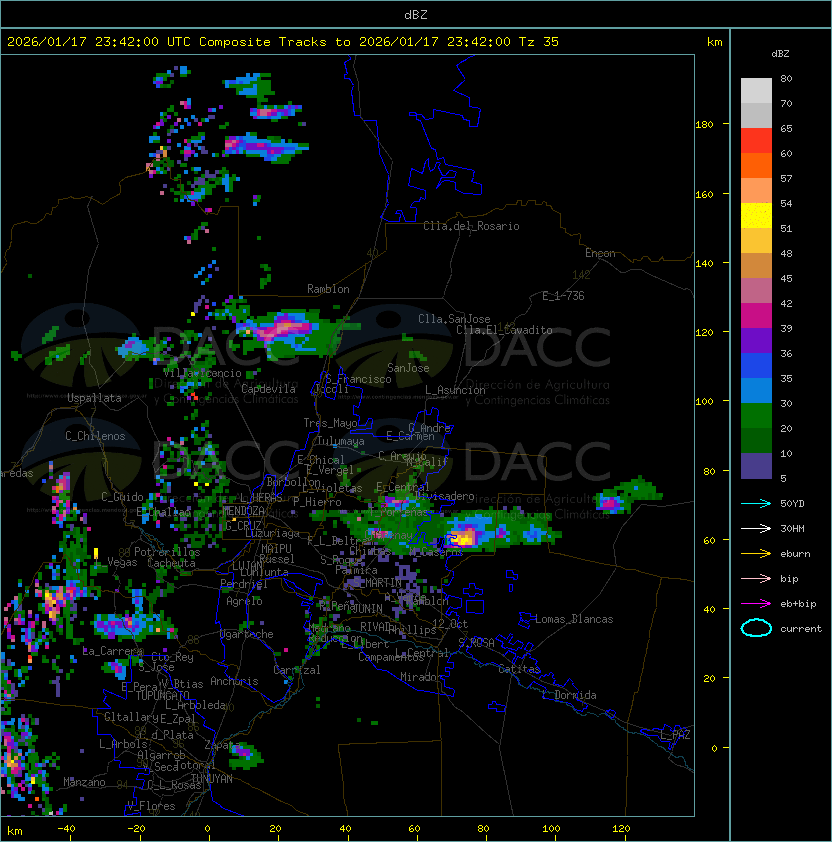Click the 'Catitas' map label
The width and height of the screenshot is (832, 842).
point(519,669)
